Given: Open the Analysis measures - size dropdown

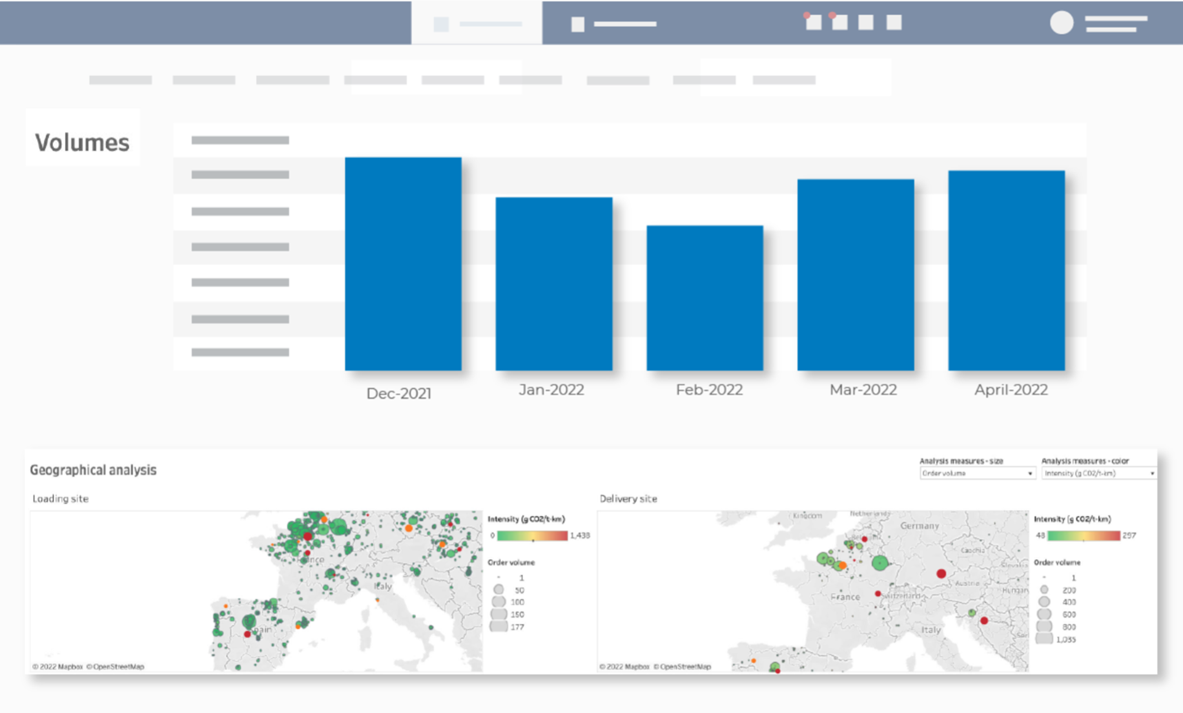Looking at the screenshot, I should tap(977, 473).
